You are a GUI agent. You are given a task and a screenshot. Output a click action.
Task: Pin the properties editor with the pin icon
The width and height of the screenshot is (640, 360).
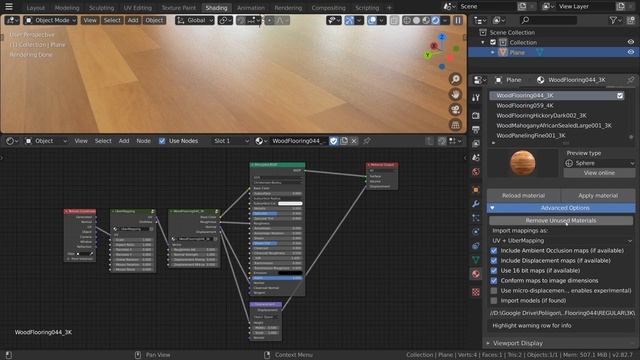click(631, 80)
